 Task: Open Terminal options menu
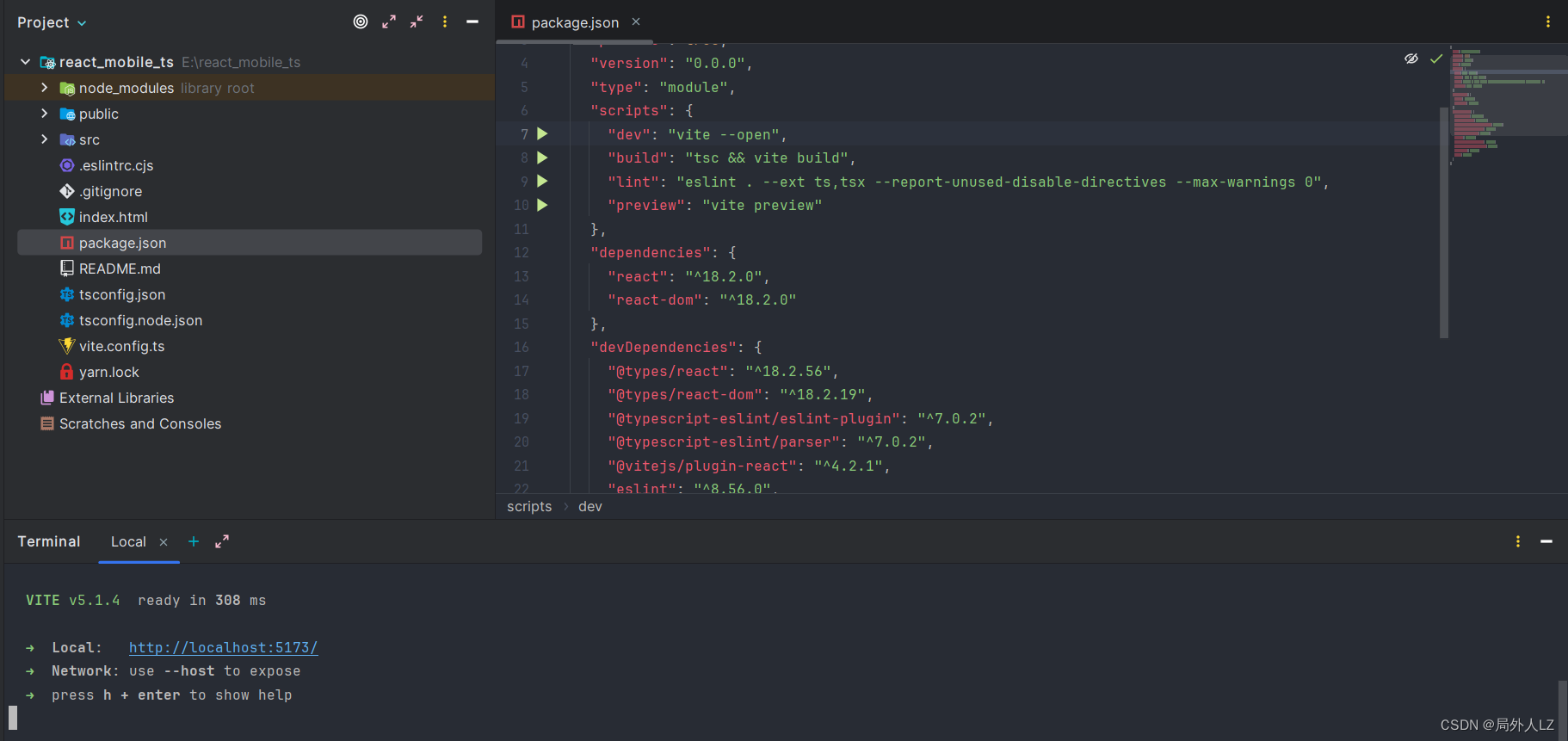pyautogui.click(x=1518, y=541)
